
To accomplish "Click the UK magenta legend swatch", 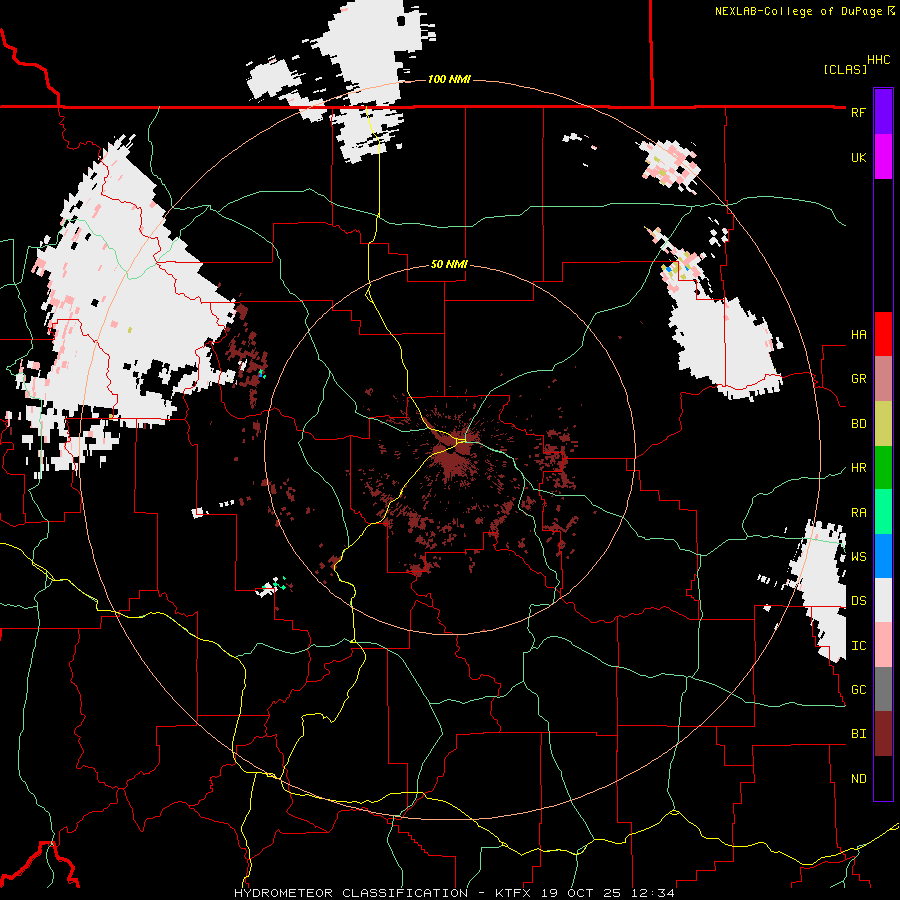I will click(x=883, y=157).
